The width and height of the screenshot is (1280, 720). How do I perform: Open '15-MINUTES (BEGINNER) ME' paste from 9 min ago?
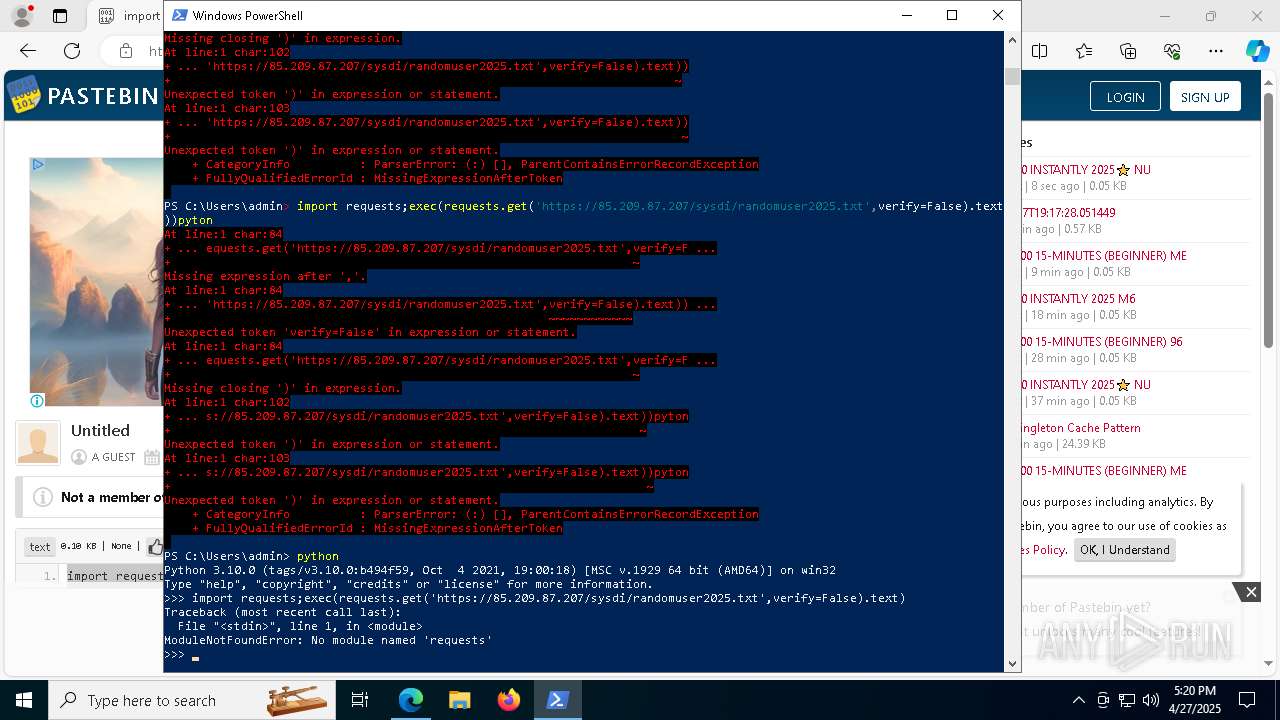(1104, 256)
